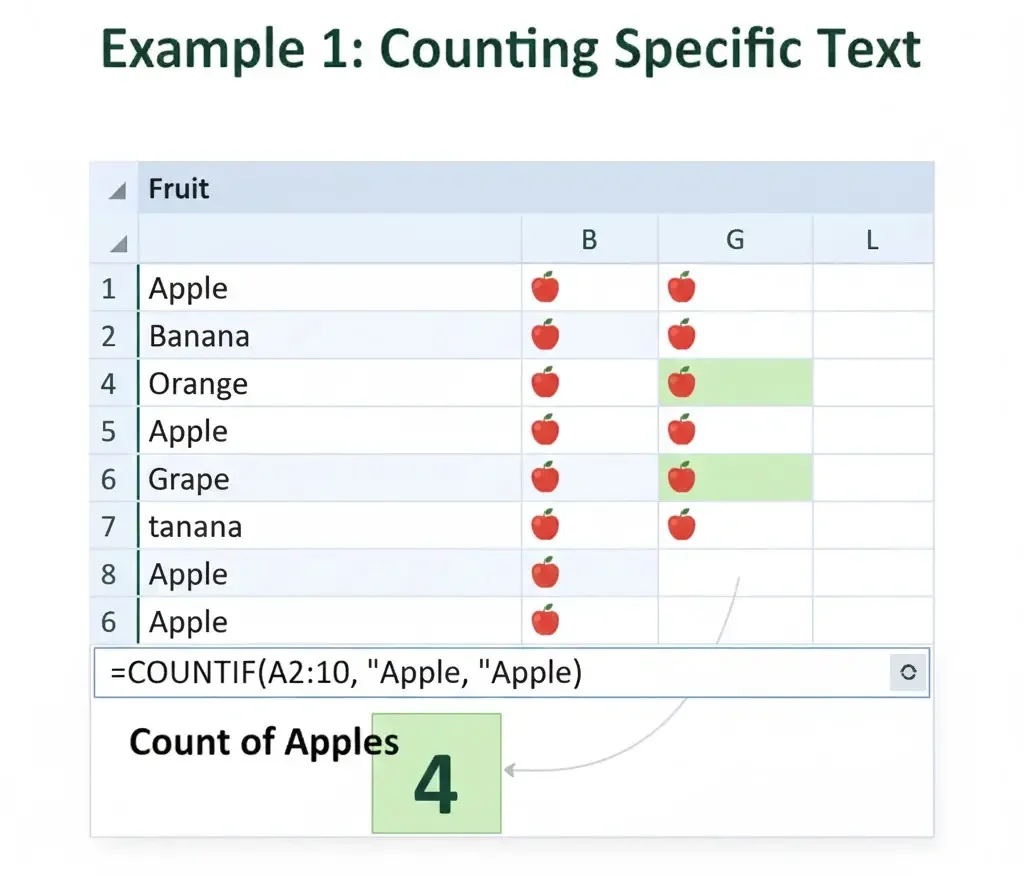Select the Orange text cell
The image size is (1024, 876).
[198, 384]
